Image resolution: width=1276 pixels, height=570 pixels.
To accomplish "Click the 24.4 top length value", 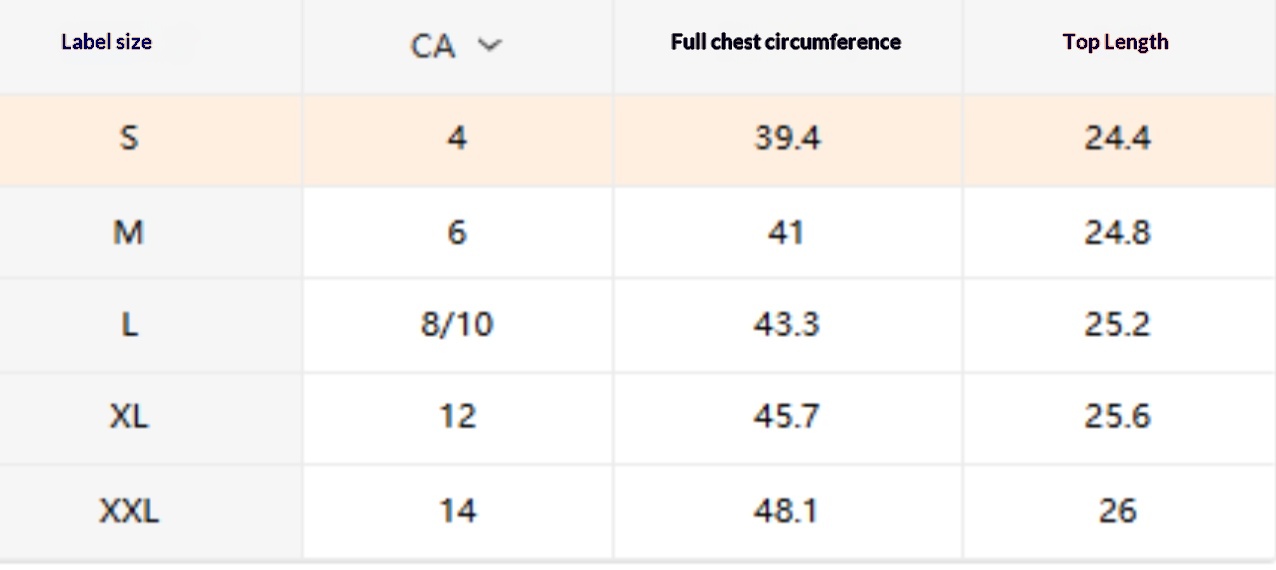I will point(1117,138).
